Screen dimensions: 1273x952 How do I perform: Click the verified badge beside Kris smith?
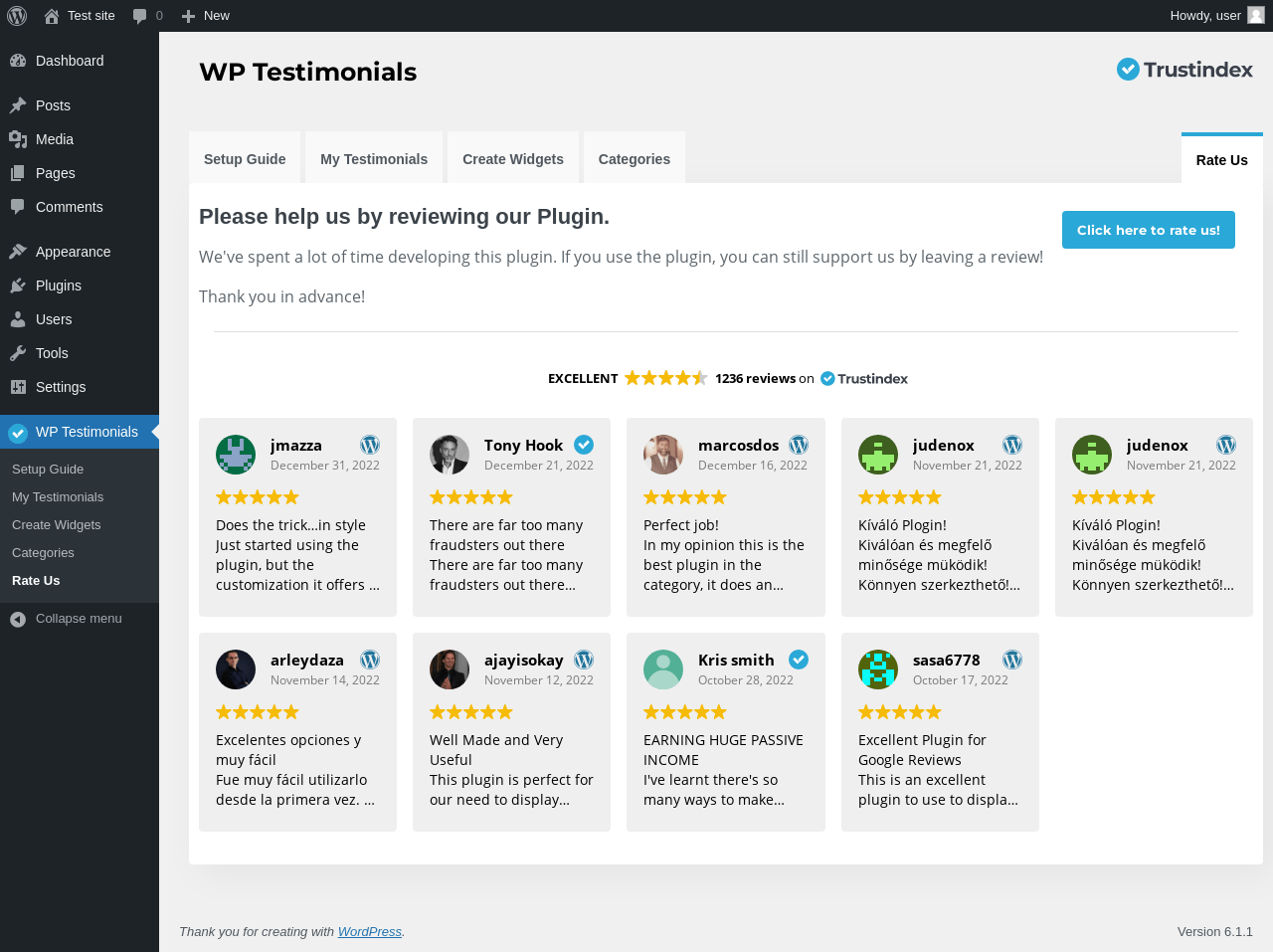click(799, 660)
